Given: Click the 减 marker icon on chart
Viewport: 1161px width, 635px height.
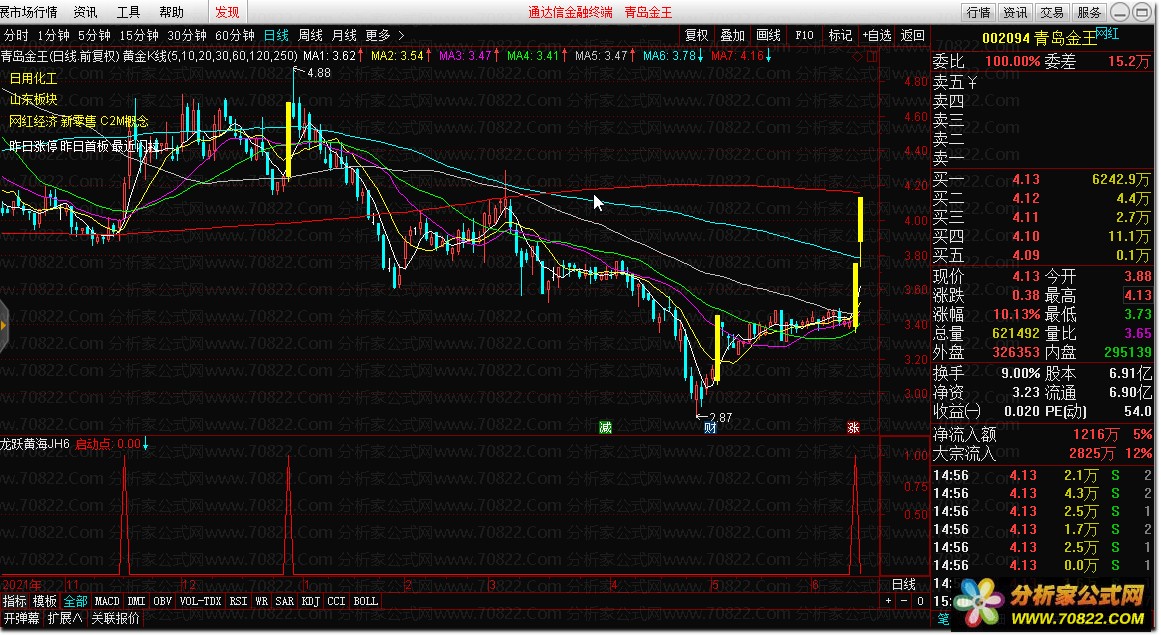Looking at the screenshot, I should [605, 427].
